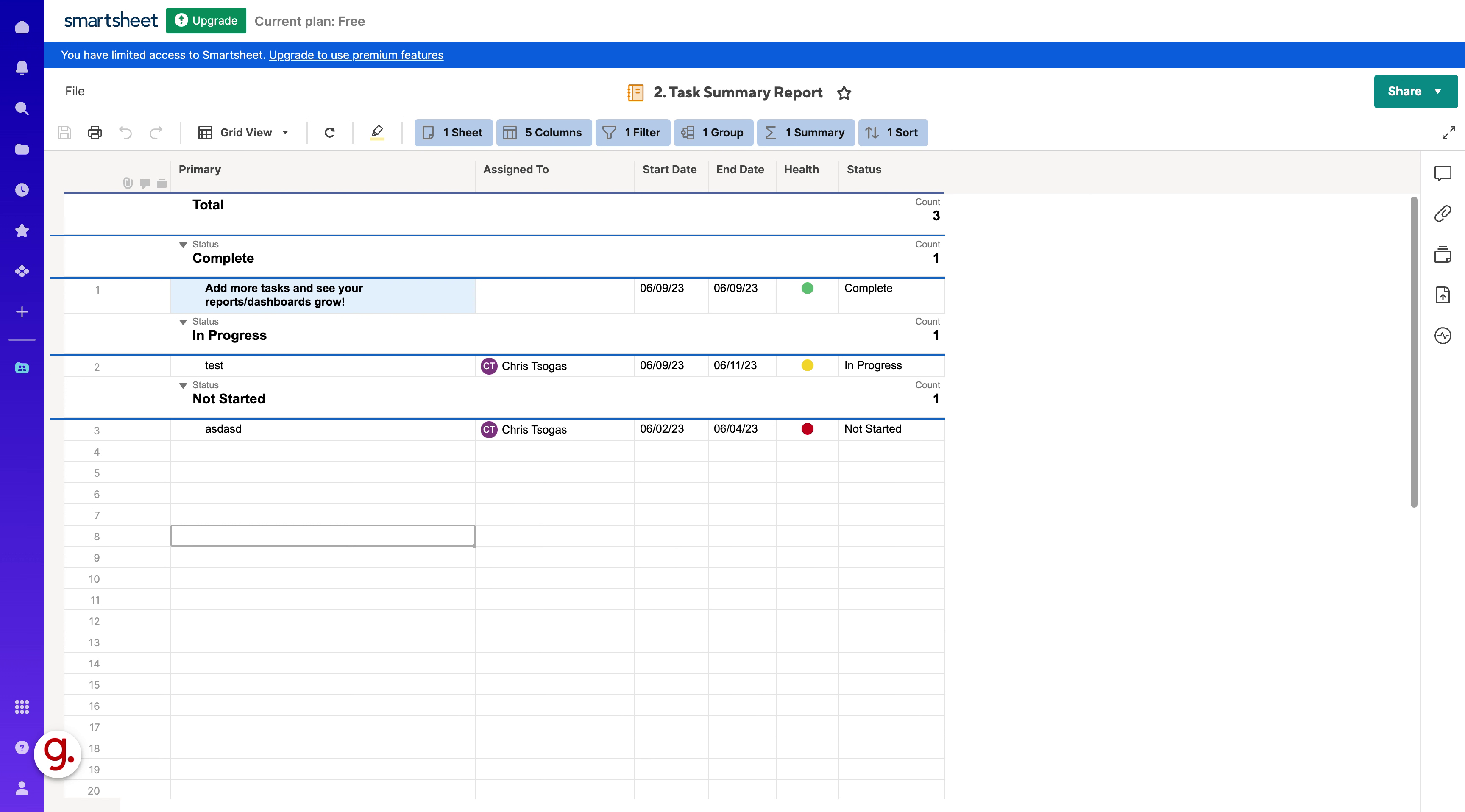Open the Activity Log icon on the right
Viewport: 1465px width, 812px height.
(x=1443, y=336)
